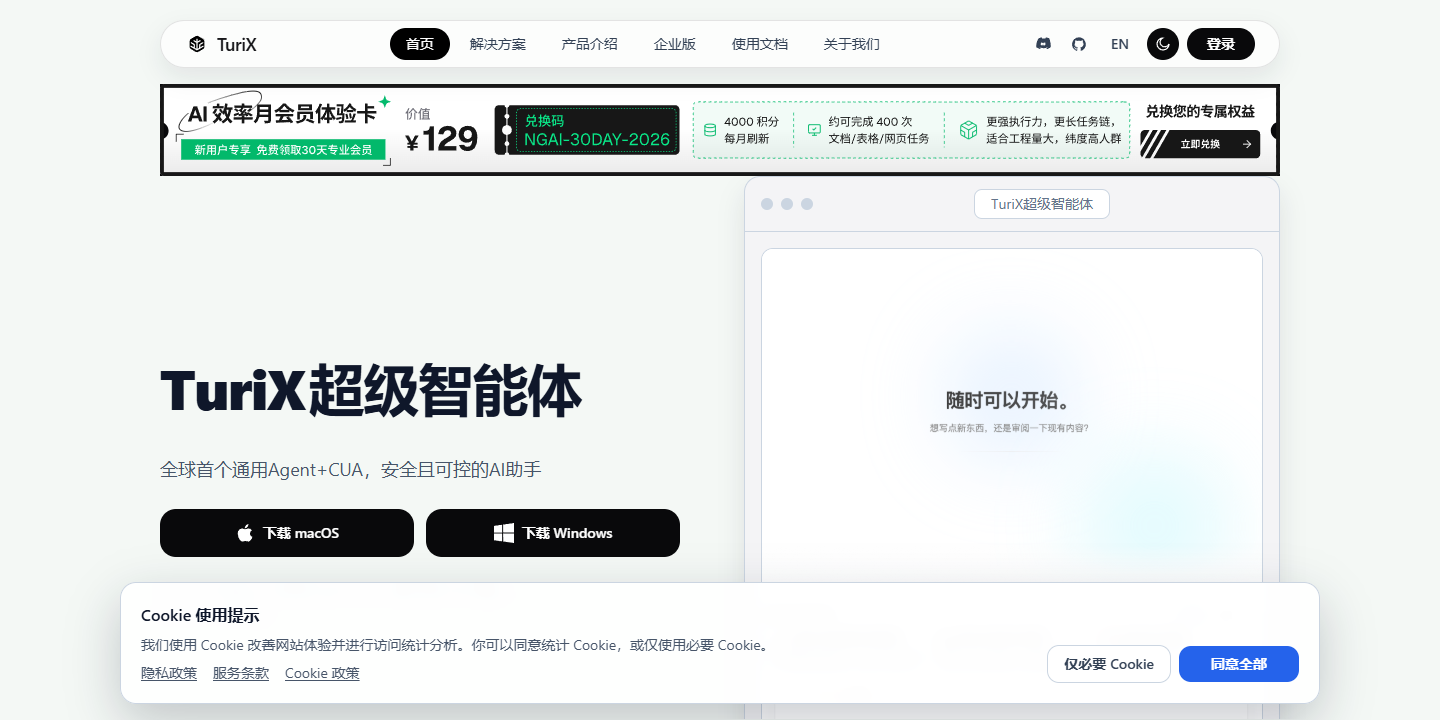Download the macOS version
The height and width of the screenshot is (720, 1440).
point(287,533)
